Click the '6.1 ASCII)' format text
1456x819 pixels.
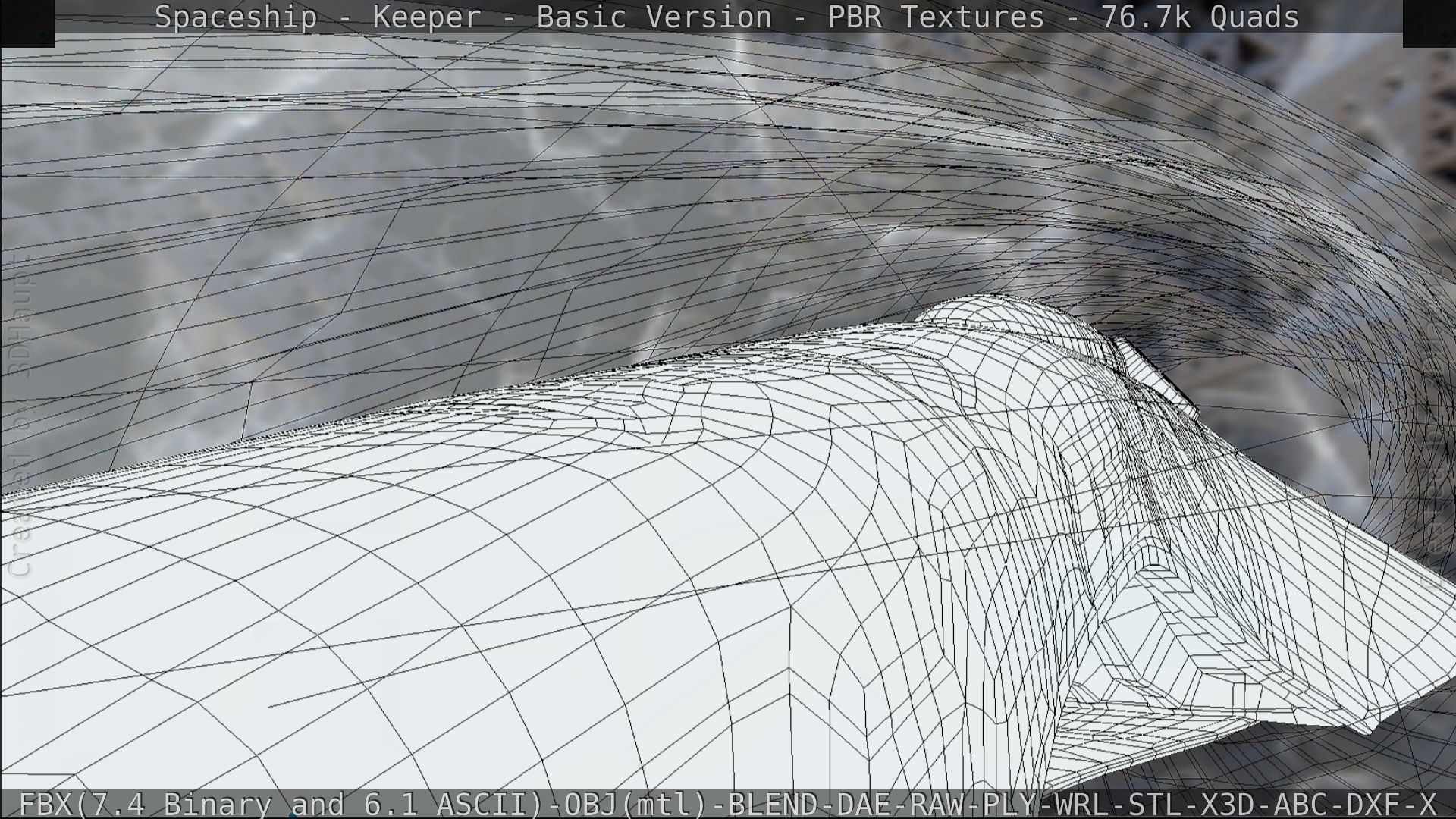pyautogui.click(x=453, y=804)
